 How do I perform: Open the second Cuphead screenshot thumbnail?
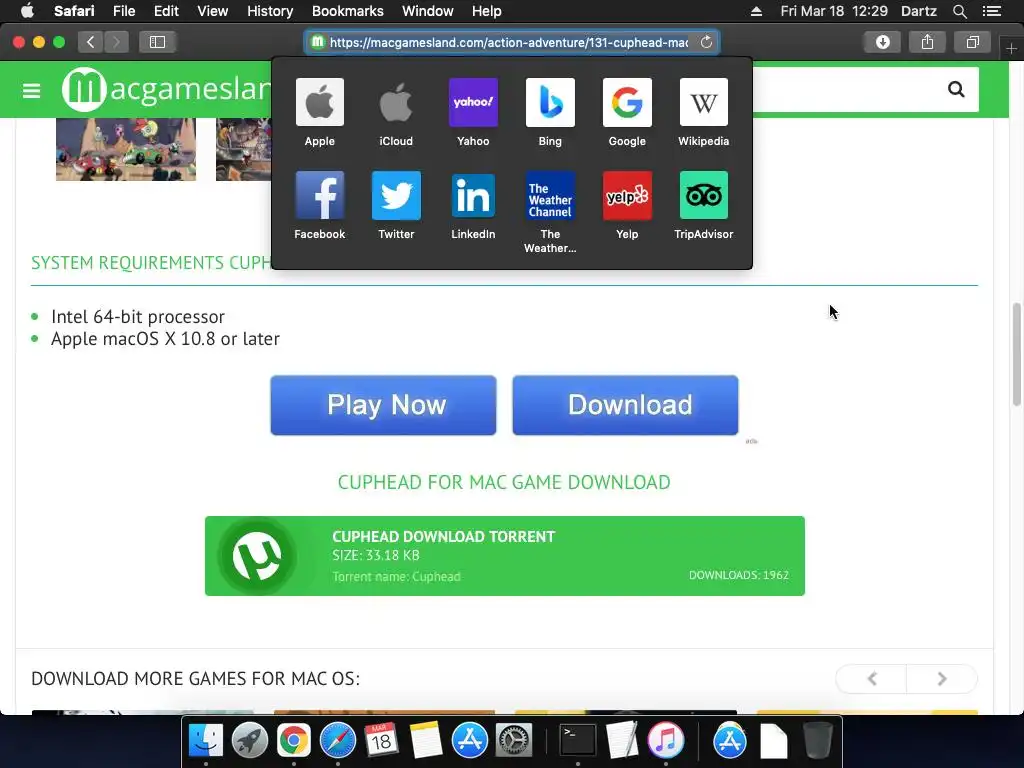tap(244, 149)
